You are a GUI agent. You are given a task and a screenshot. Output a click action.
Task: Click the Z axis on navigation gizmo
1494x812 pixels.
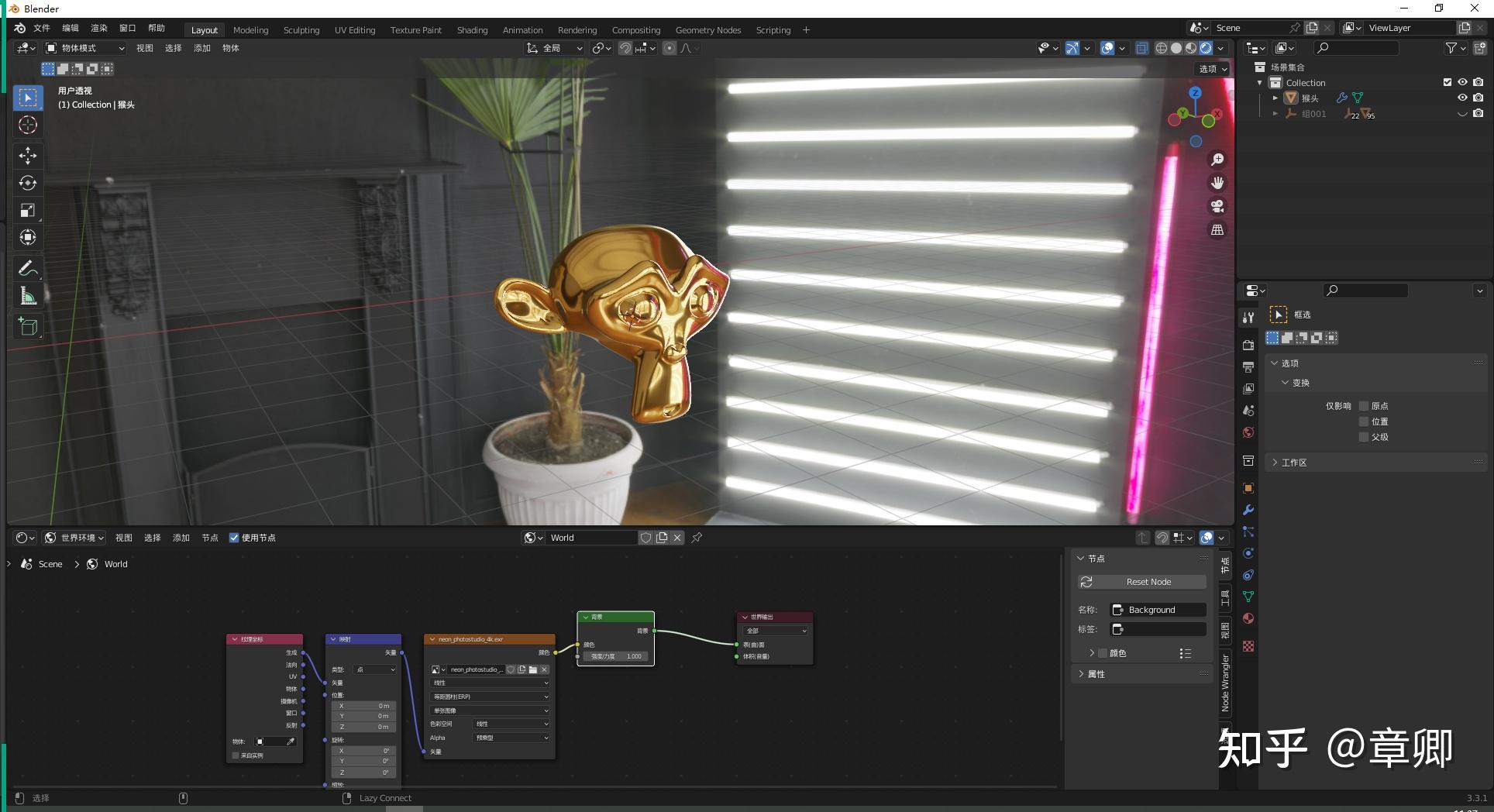click(x=1195, y=93)
